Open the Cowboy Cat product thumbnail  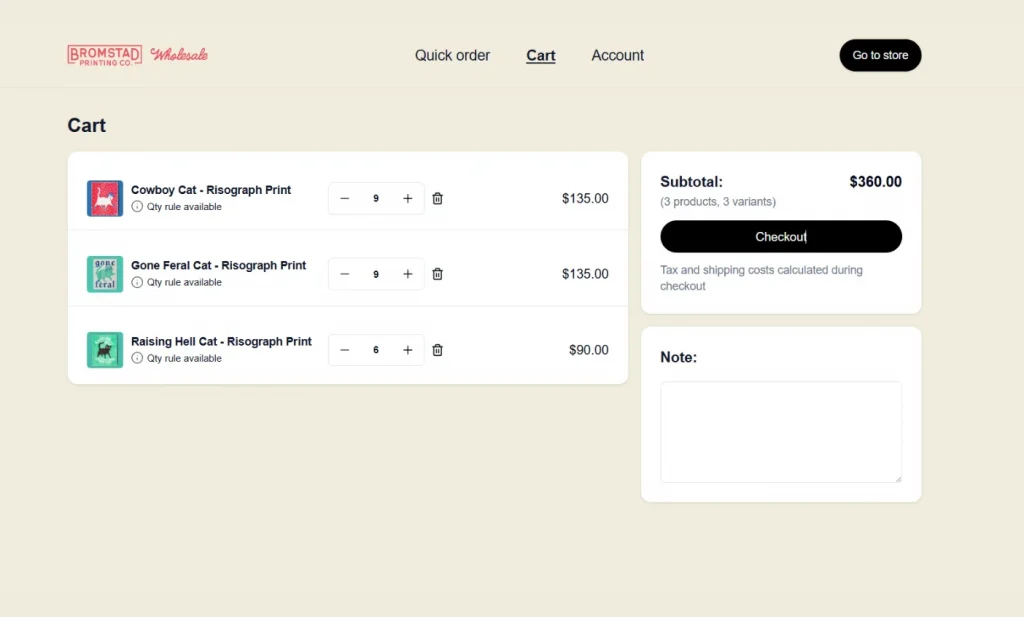pyautogui.click(x=105, y=199)
